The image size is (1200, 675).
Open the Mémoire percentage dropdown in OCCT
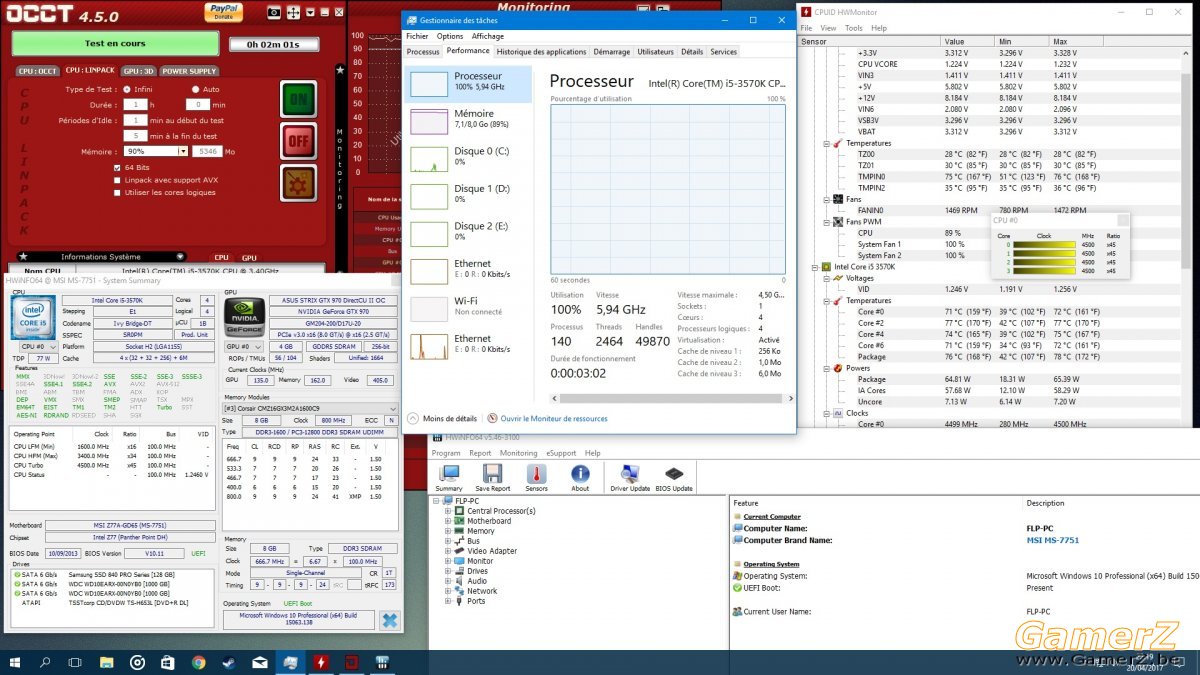183,151
